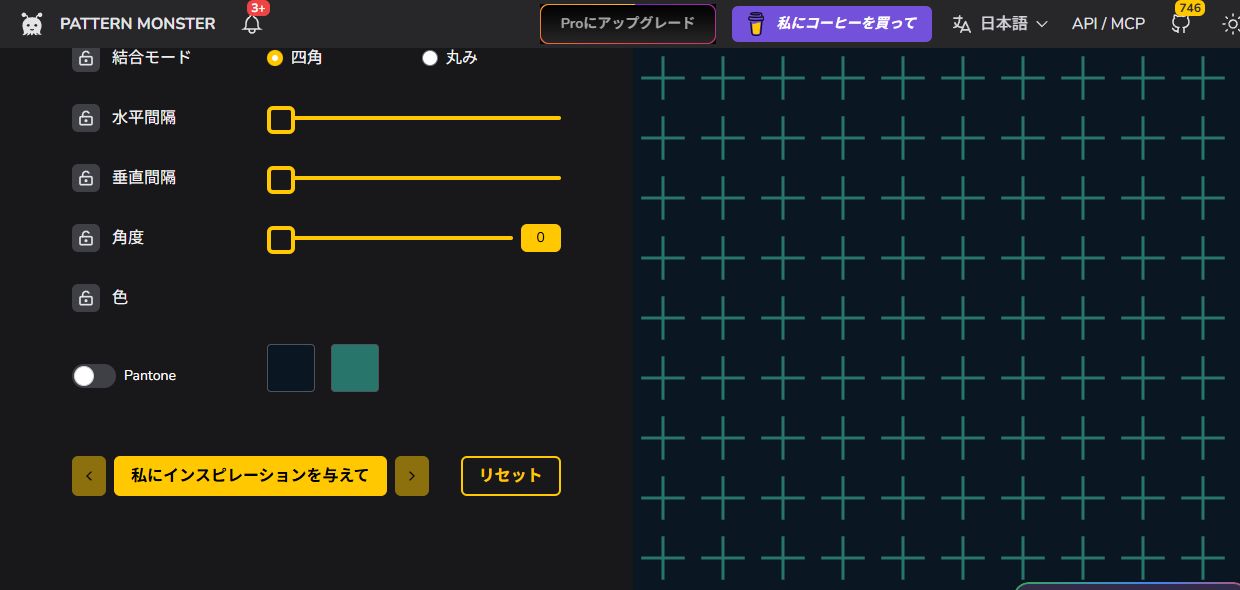This screenshot has width=1240, height=590.
Task: Click the angle value 0 field
Action: click(x=541, y=238)
